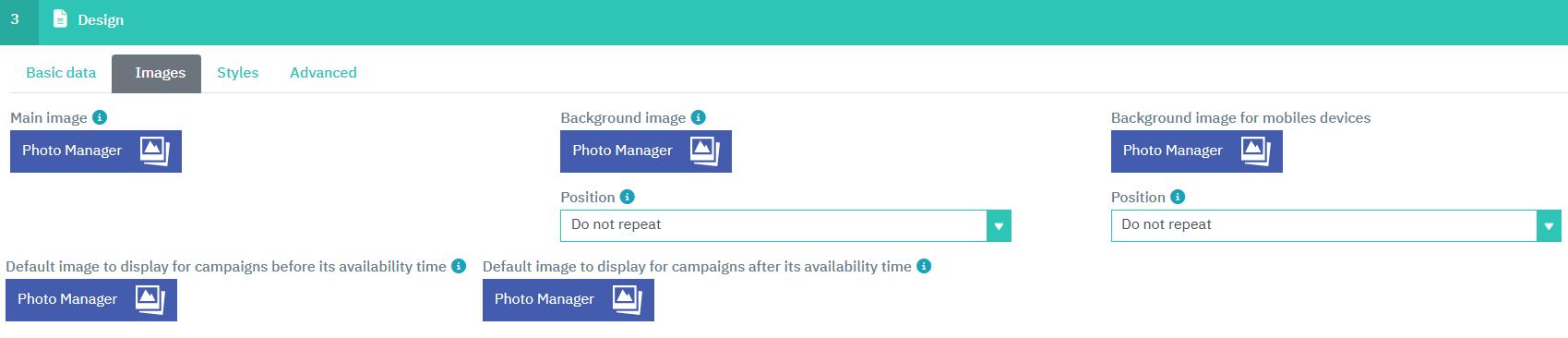
Task: Switch to the Basic data tab
Action: point(61,73)
